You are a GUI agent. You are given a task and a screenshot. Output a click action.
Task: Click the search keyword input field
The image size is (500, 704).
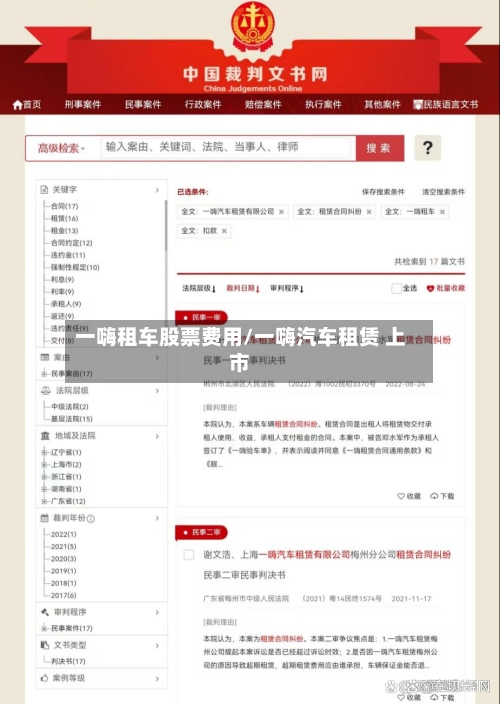tap(226, 147)
